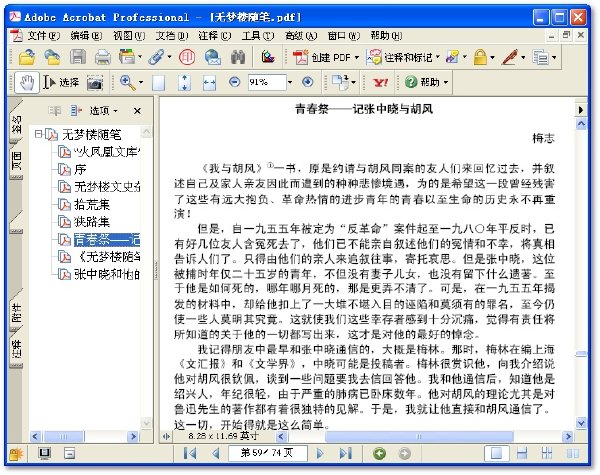The image size is (600, 475).
Task: Select the Snapshot camera tool
Action: click(95, 83)
